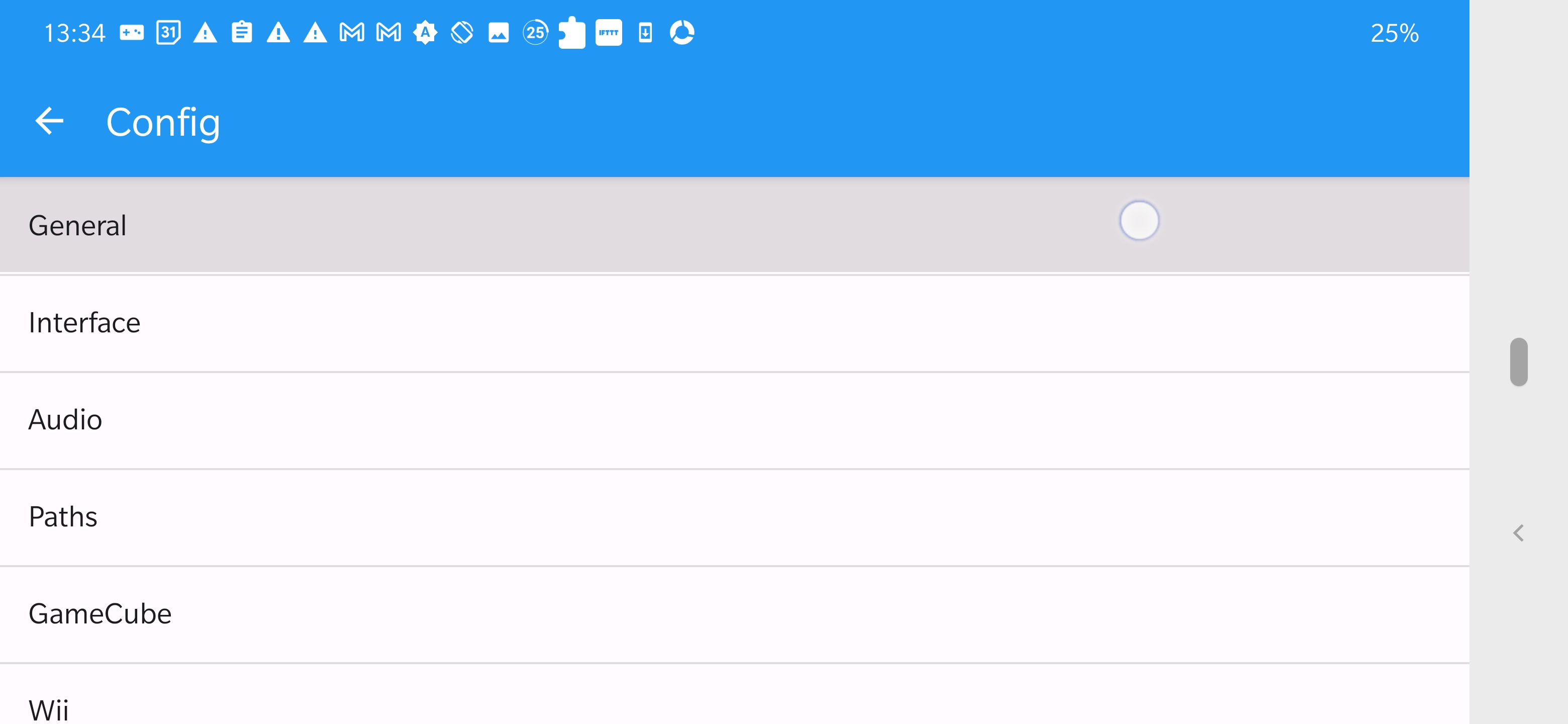Tap the download-to-device status icon
This screenshot has width=1568, height=724.
[645, 32]
